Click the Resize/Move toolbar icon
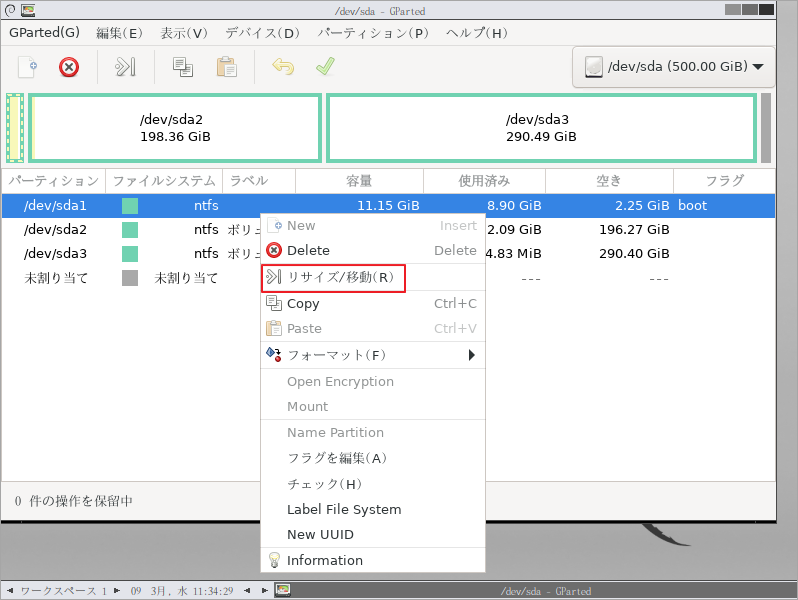The height and width of the screenshot is (600, 798). [x=126, y=67]
